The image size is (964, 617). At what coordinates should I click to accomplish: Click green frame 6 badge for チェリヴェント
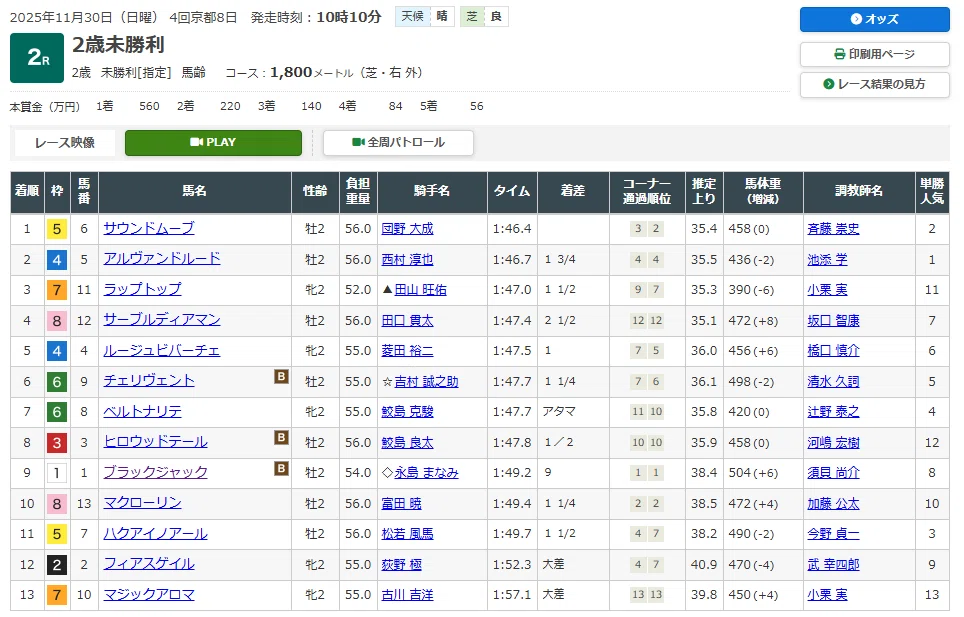[57, 382]
